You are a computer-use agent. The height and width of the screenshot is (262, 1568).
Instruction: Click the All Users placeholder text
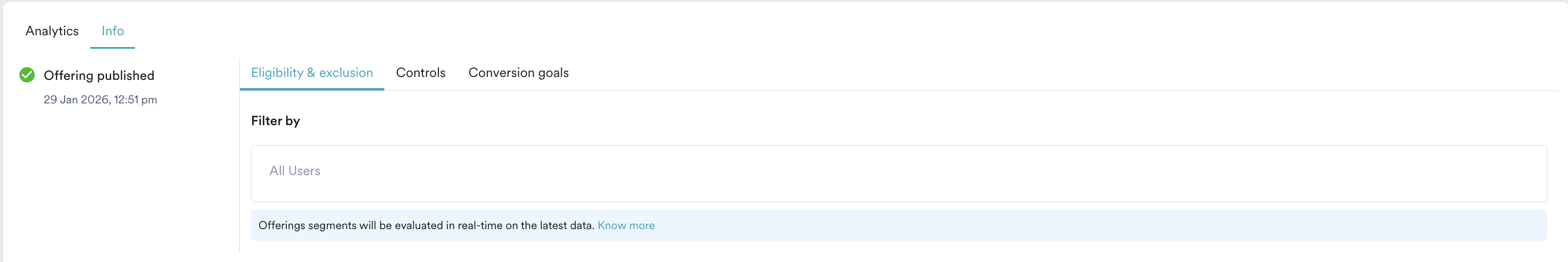tap(294, 171)
